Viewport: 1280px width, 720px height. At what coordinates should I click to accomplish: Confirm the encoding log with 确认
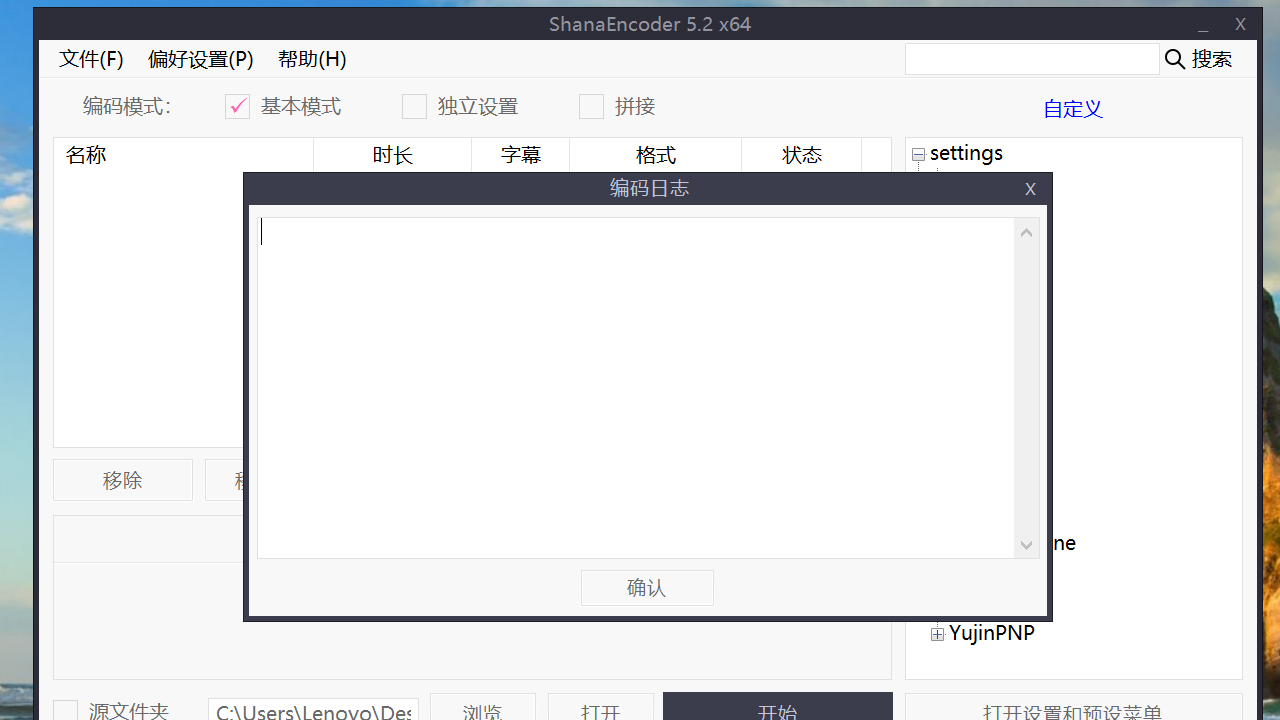pyautogui.click(x=647, y=587)
